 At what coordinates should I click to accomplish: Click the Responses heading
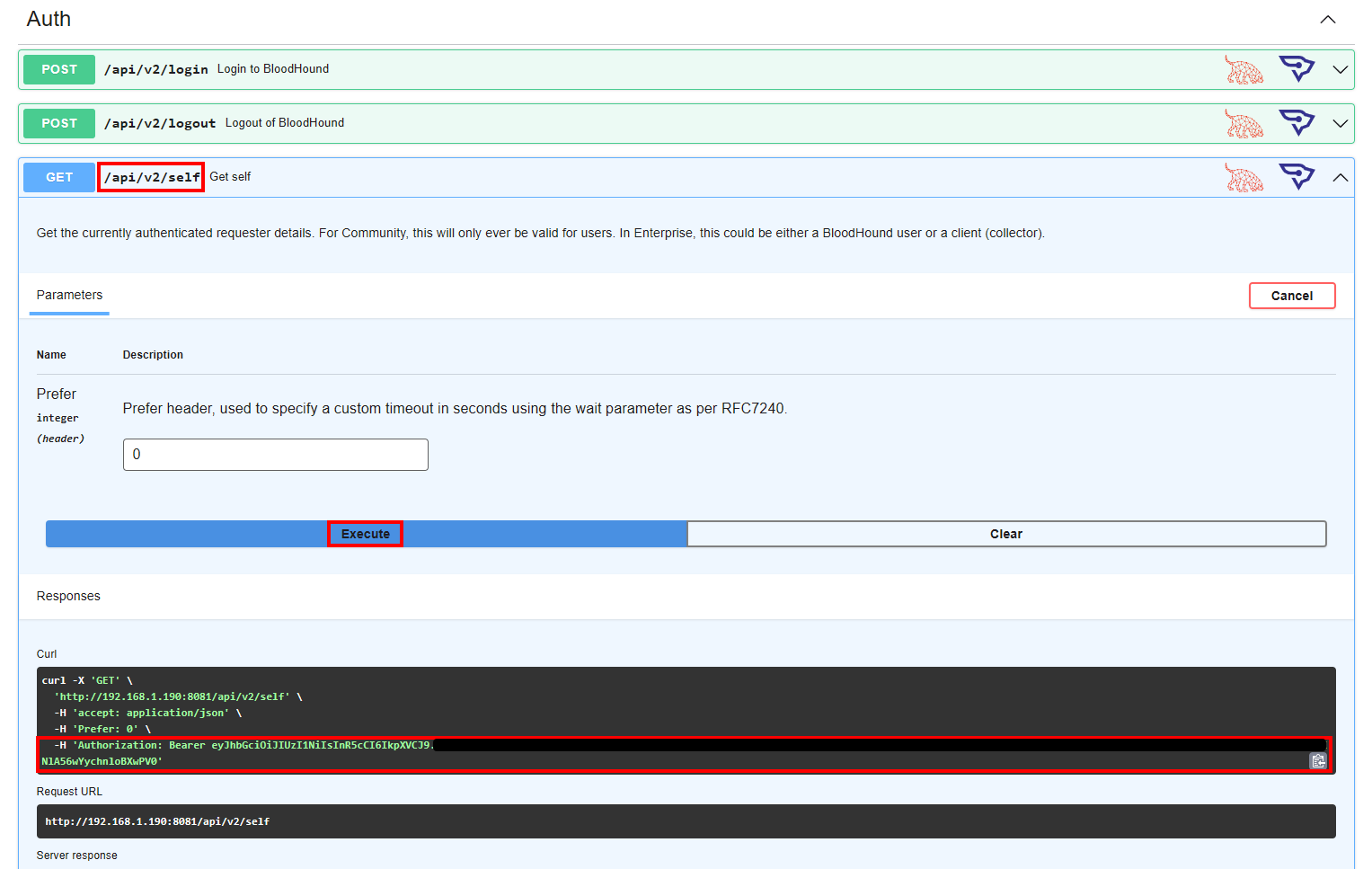coord(68,596)
